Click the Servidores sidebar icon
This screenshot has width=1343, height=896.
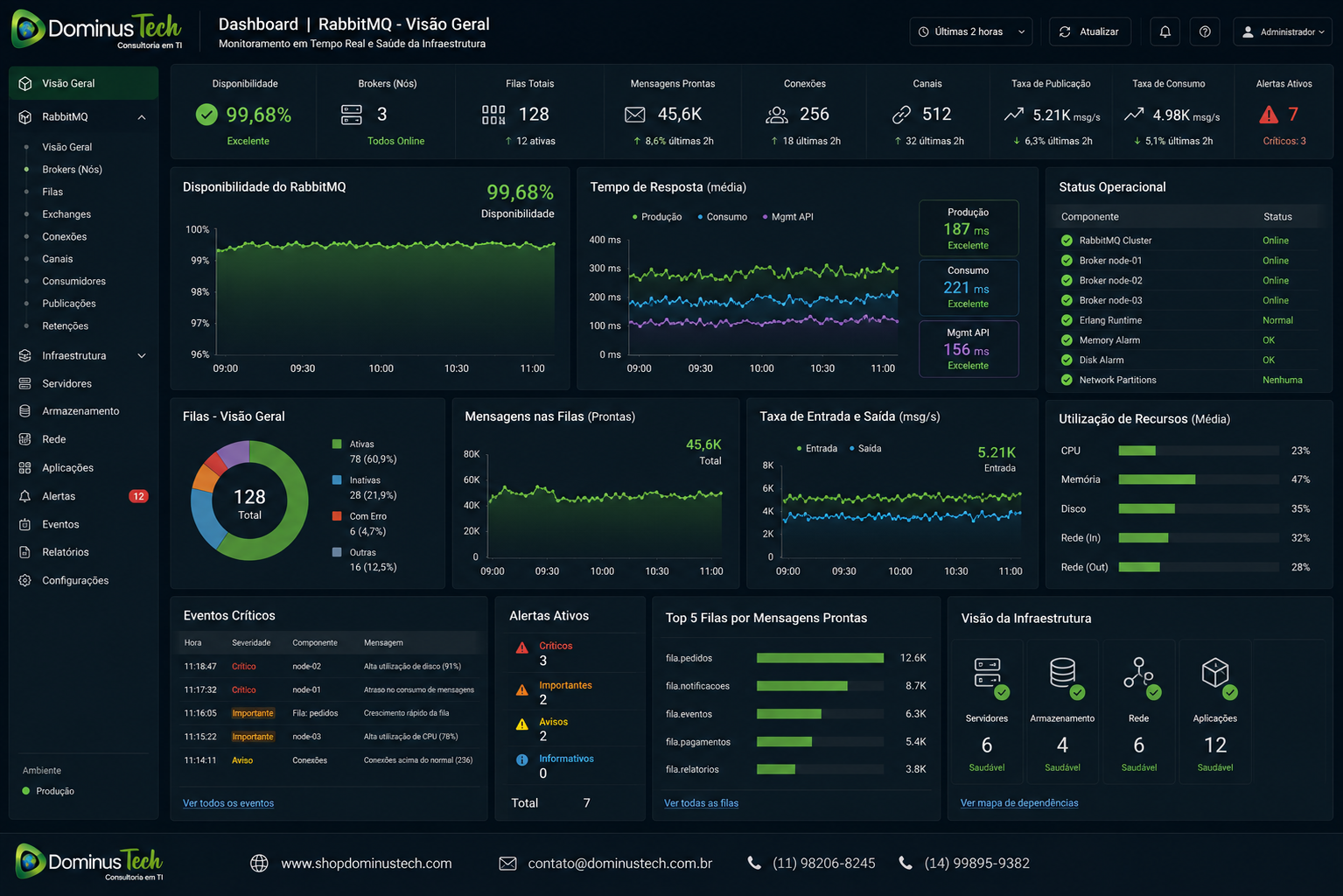point(24,383)
